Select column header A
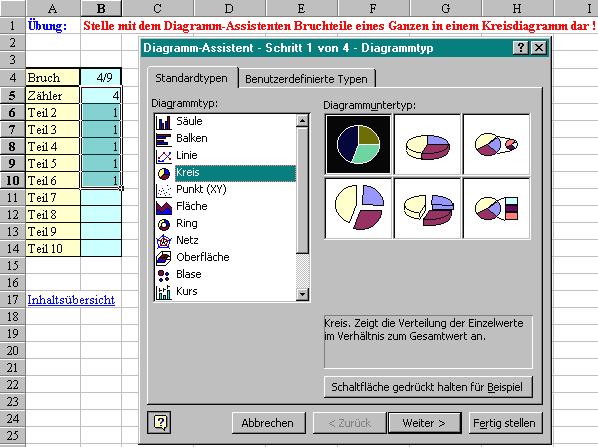 [53, 8]
